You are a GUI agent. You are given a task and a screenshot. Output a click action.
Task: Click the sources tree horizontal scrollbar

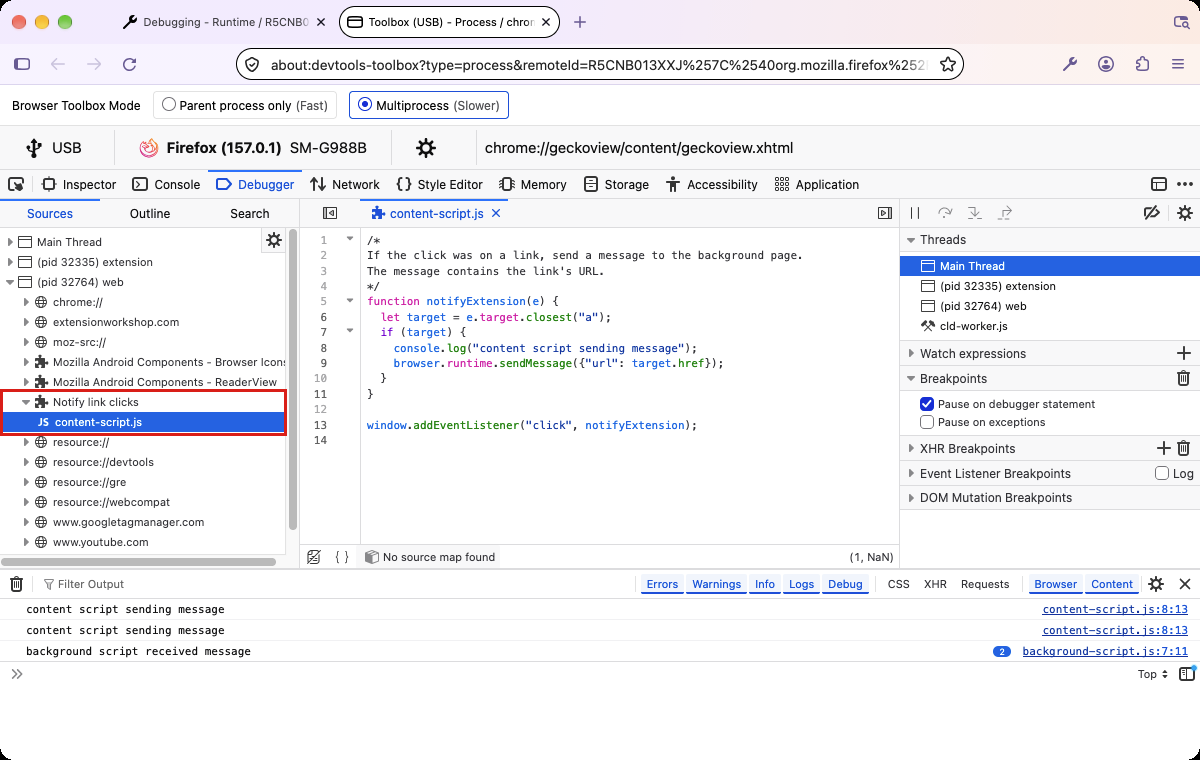tap(138, 562)
